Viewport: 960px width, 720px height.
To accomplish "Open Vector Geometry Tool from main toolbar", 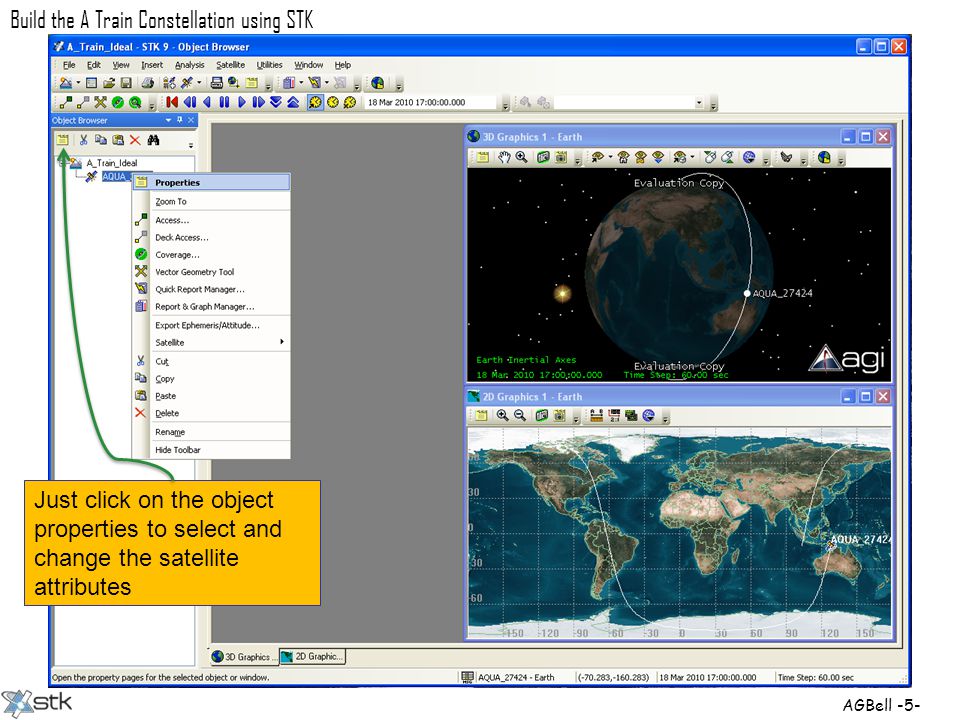I will tap(100, 102).
